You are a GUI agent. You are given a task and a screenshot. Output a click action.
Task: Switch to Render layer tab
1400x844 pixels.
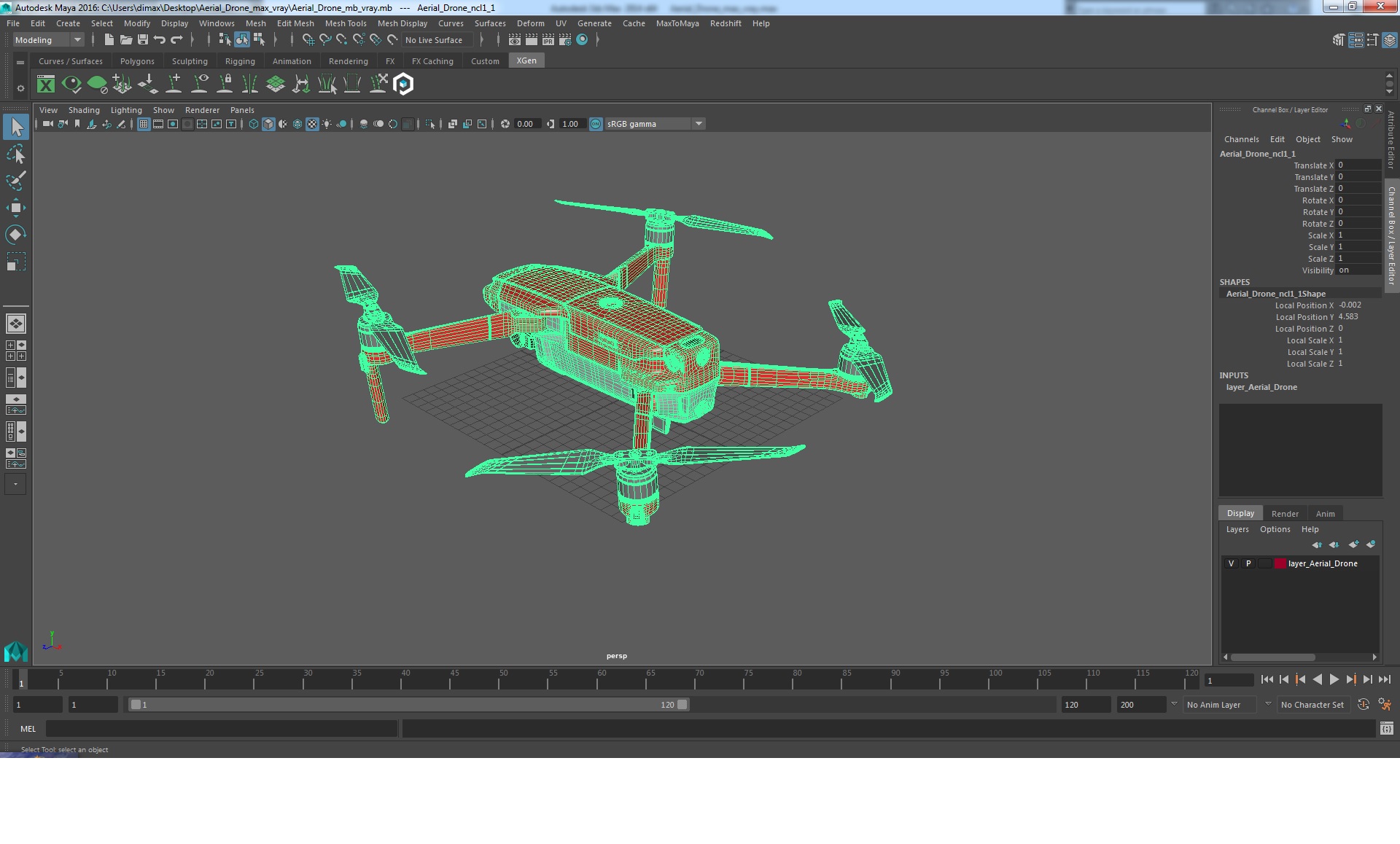1285,514
